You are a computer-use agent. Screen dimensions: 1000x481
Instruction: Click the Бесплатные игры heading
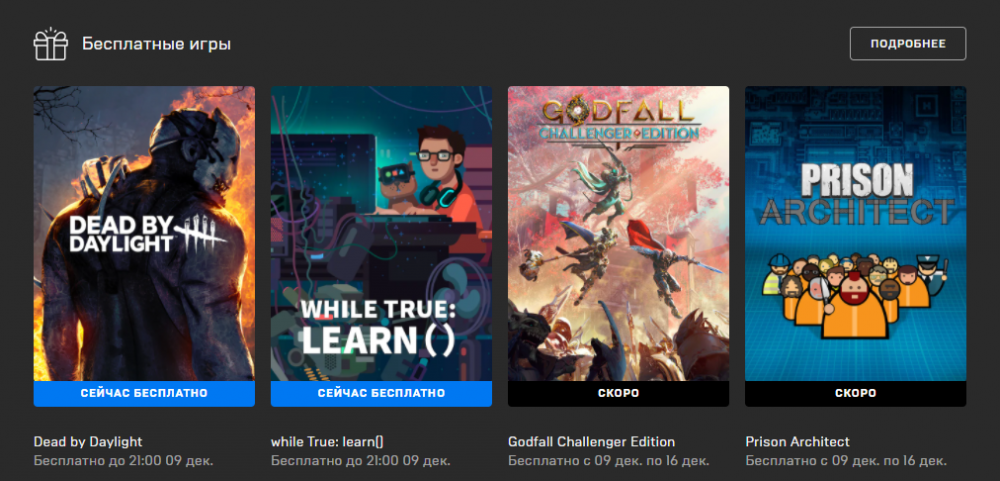(156, 45)
